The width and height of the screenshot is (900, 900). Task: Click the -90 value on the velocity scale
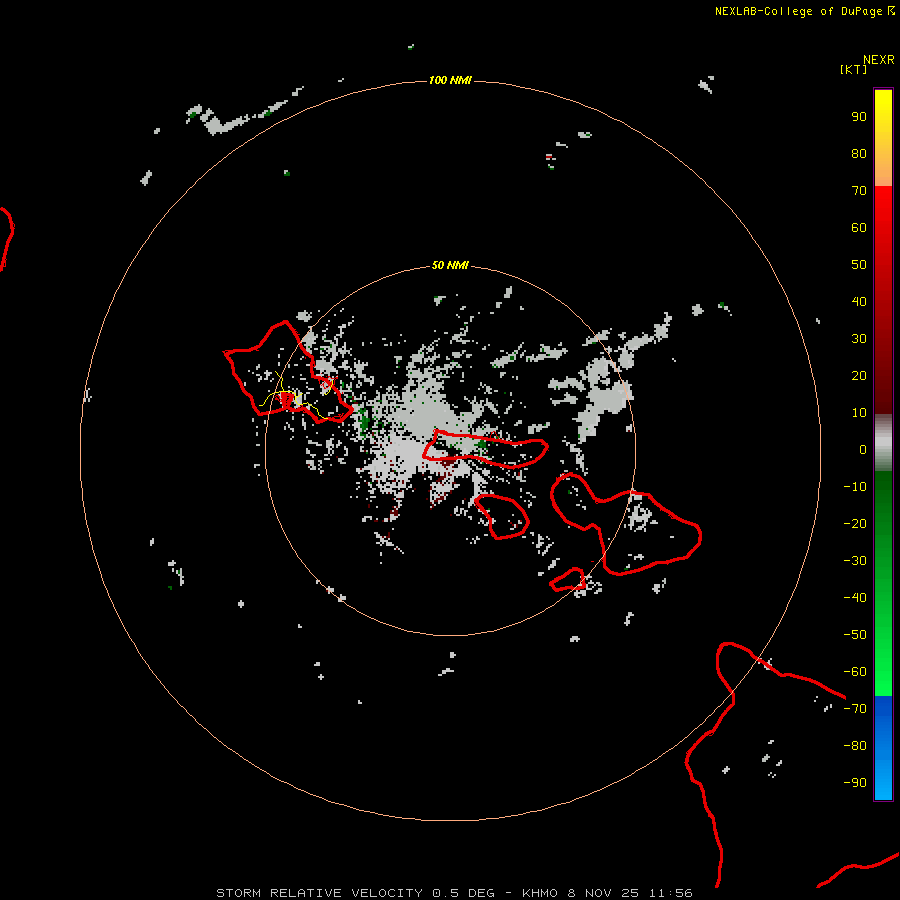[855, 783]
